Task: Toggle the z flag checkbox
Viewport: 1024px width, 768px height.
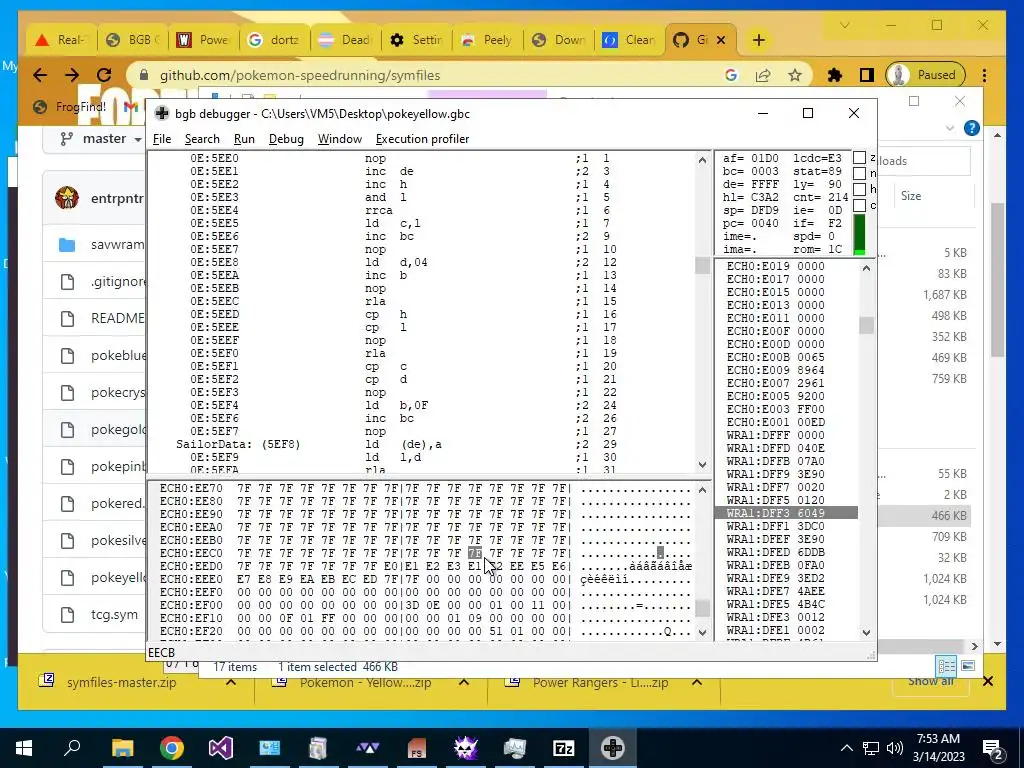Action: point(859,157)
